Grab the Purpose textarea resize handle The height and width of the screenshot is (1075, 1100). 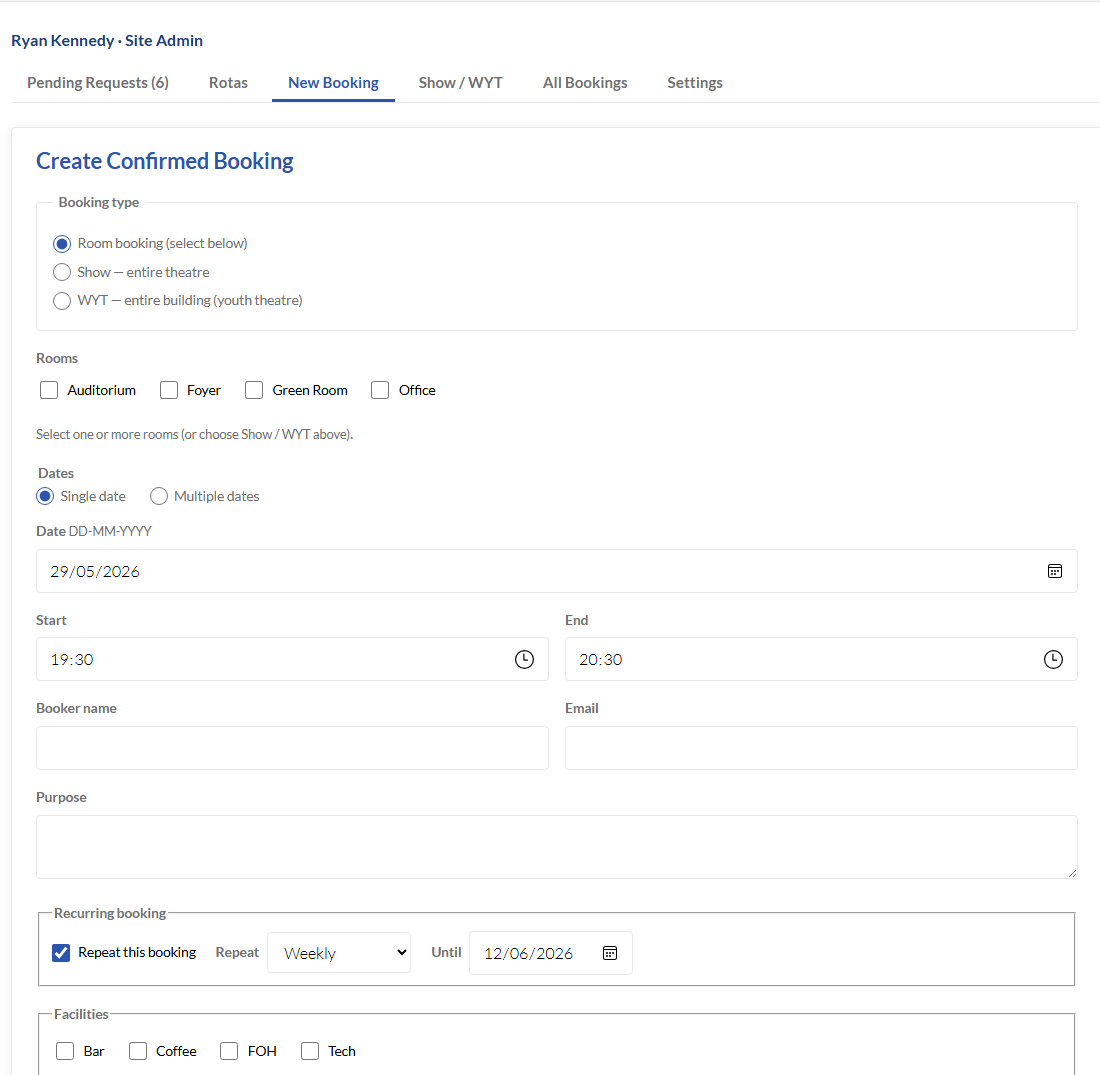point(1072,873)
